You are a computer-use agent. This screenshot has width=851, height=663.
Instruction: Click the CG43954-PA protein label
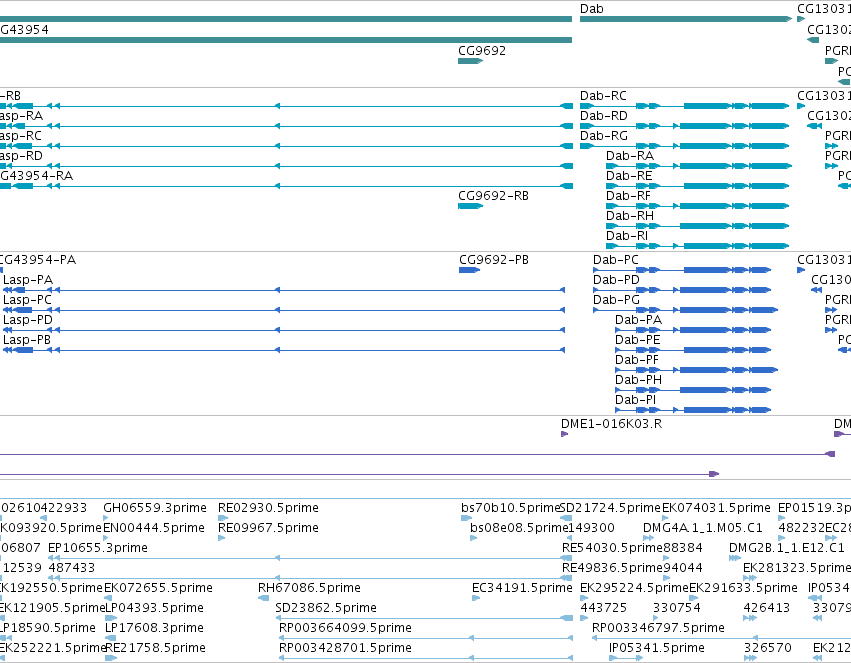click(x=38, y=260)
